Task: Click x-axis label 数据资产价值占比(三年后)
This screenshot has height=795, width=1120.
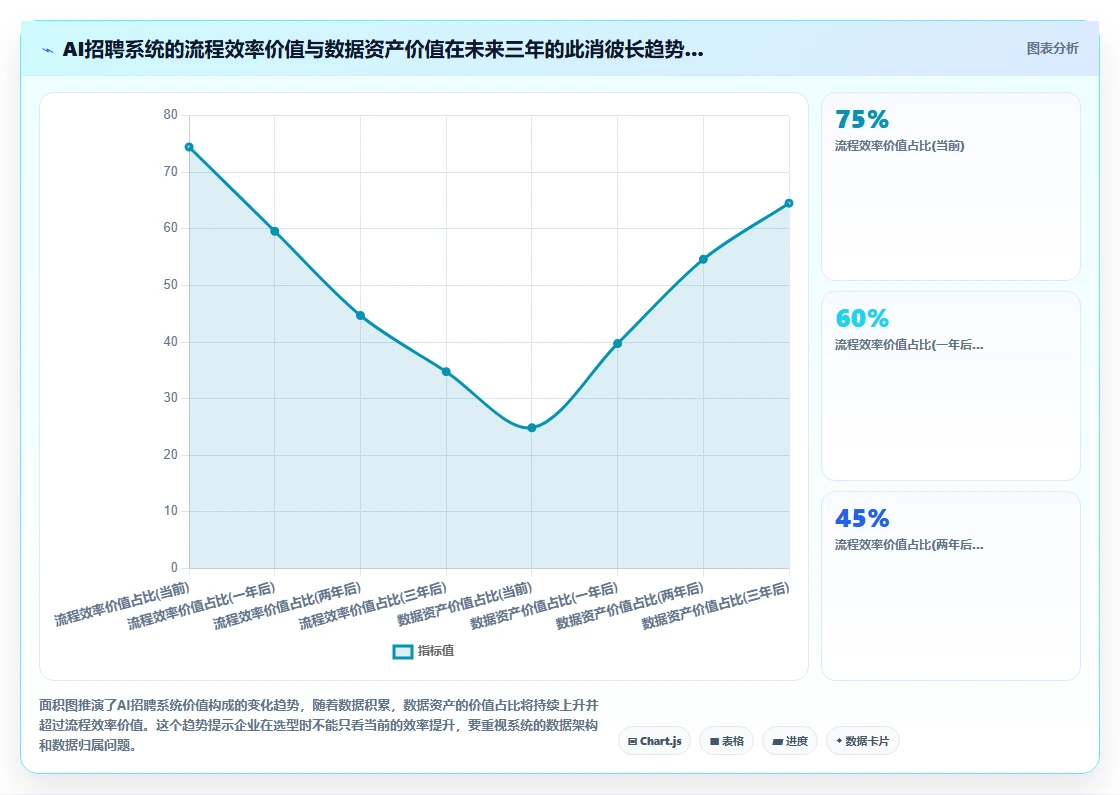Action: tap(716, 606)
